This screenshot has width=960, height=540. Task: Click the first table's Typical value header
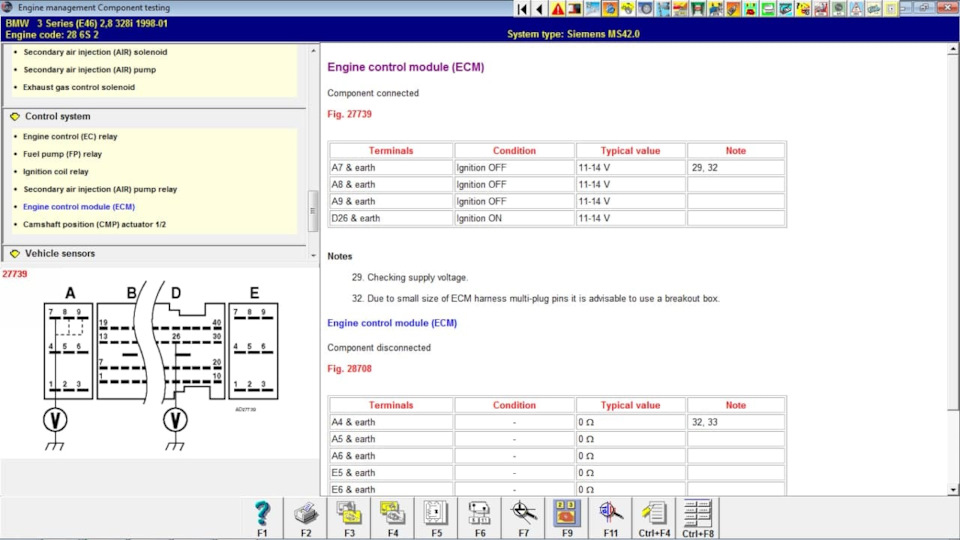point(630,151)
